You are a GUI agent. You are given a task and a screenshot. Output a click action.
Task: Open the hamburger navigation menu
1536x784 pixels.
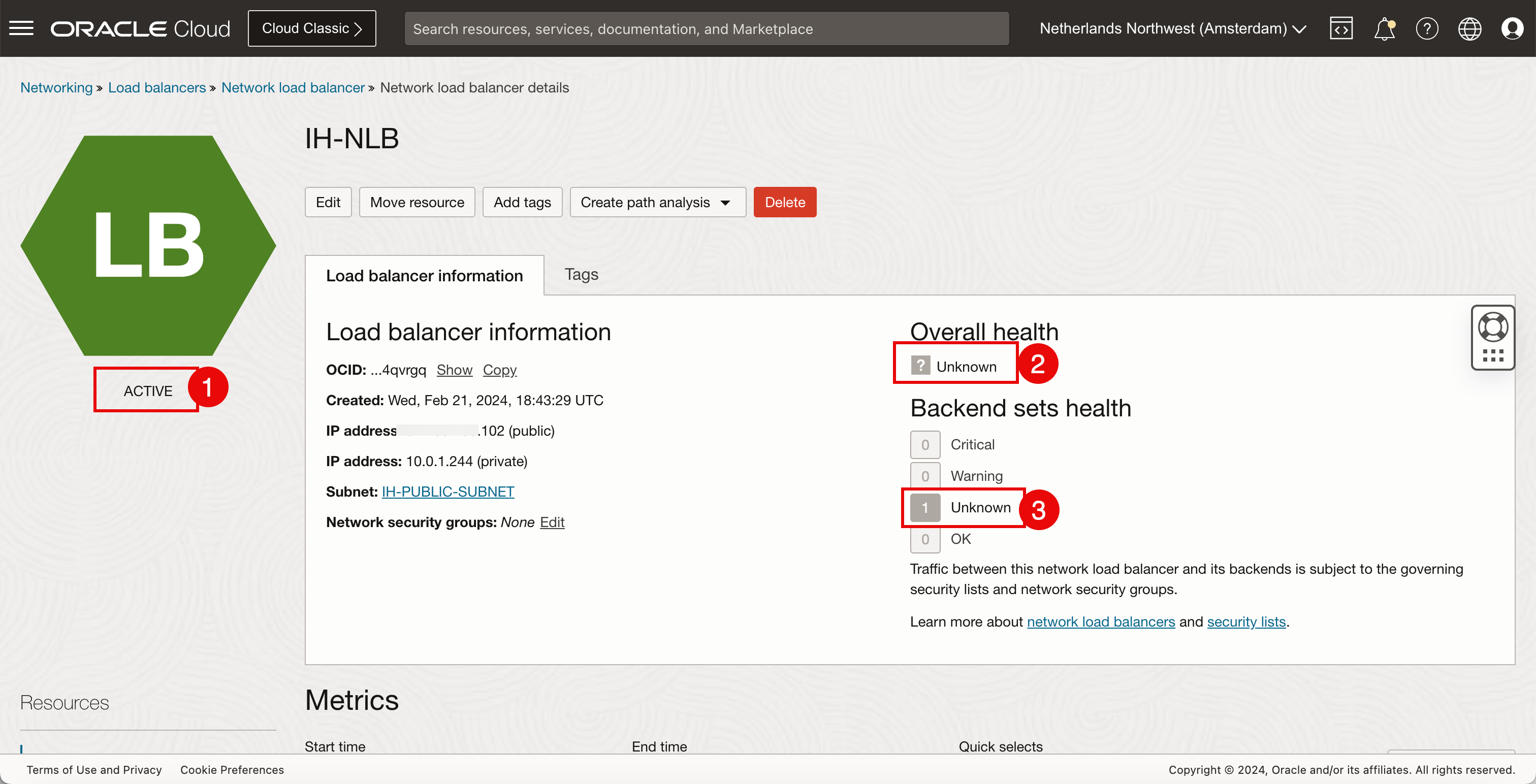(x=21, y=28)
